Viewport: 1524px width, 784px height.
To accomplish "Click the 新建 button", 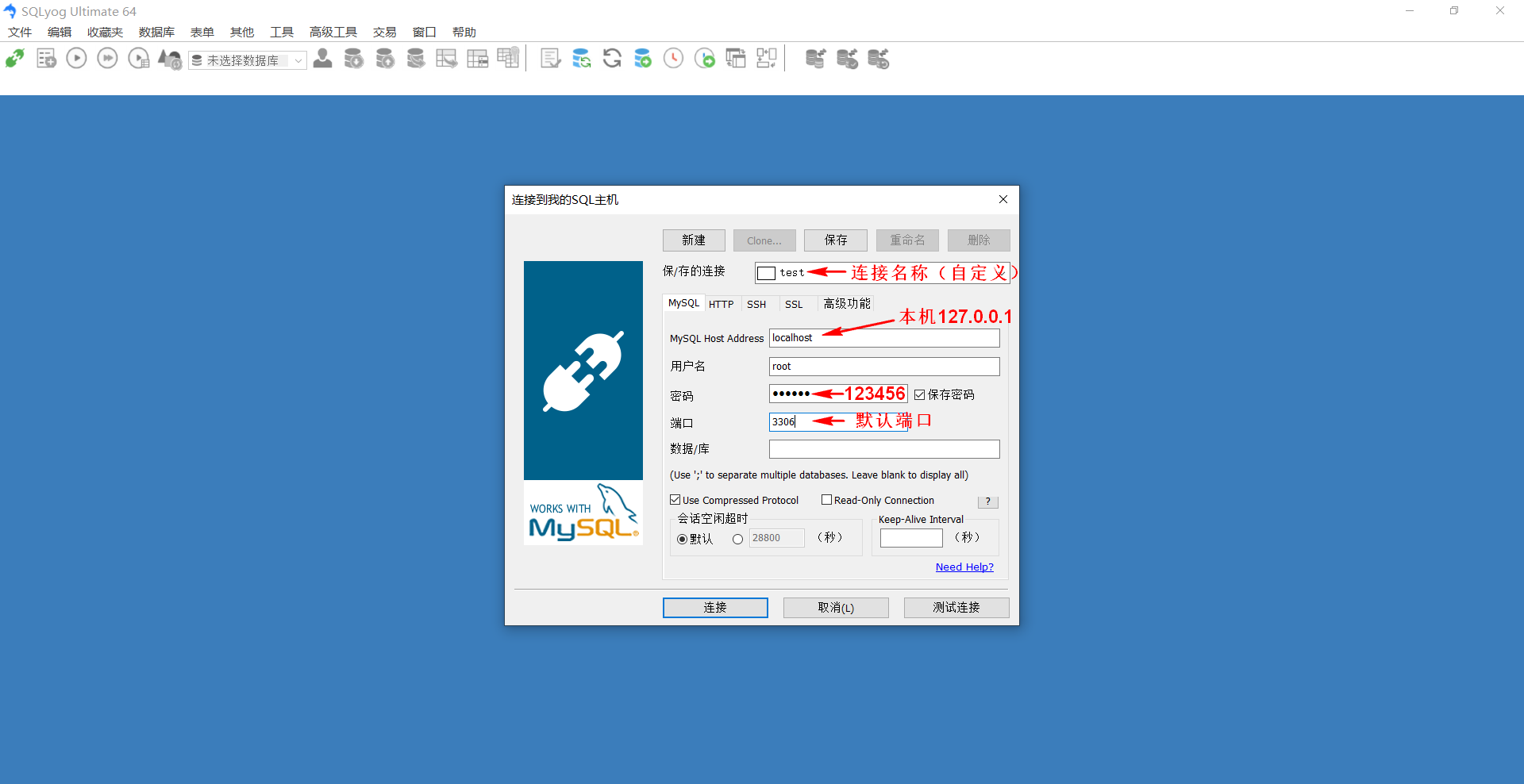I will (x=694, y=240).
